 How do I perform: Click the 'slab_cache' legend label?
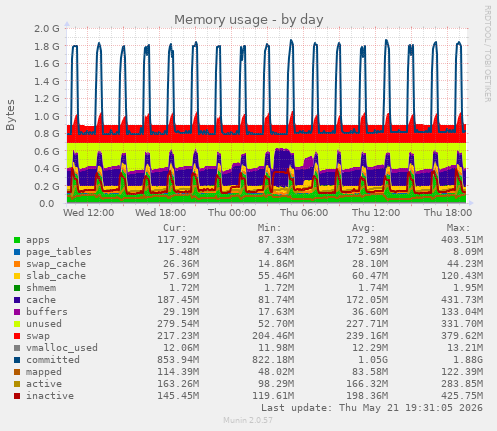(56, 276)
